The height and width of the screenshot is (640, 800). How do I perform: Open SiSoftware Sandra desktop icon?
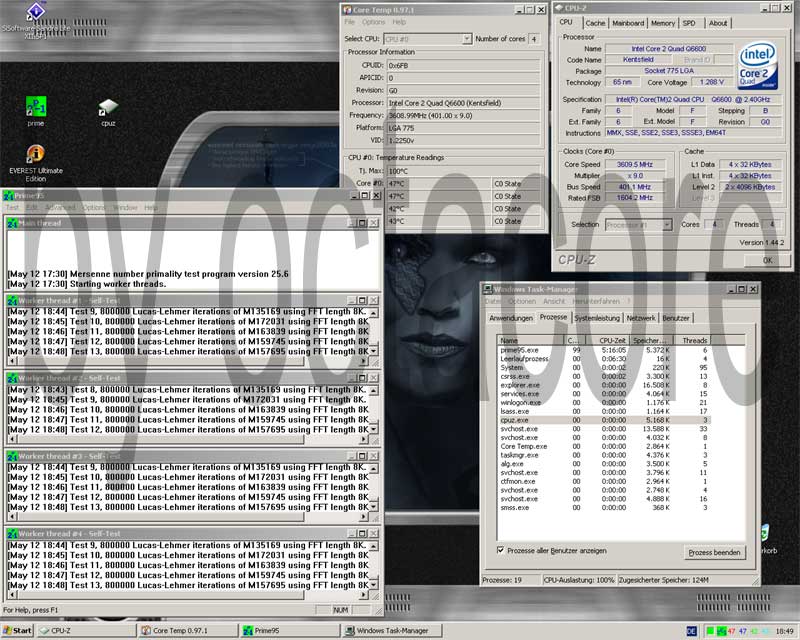(x=36, y=11)
